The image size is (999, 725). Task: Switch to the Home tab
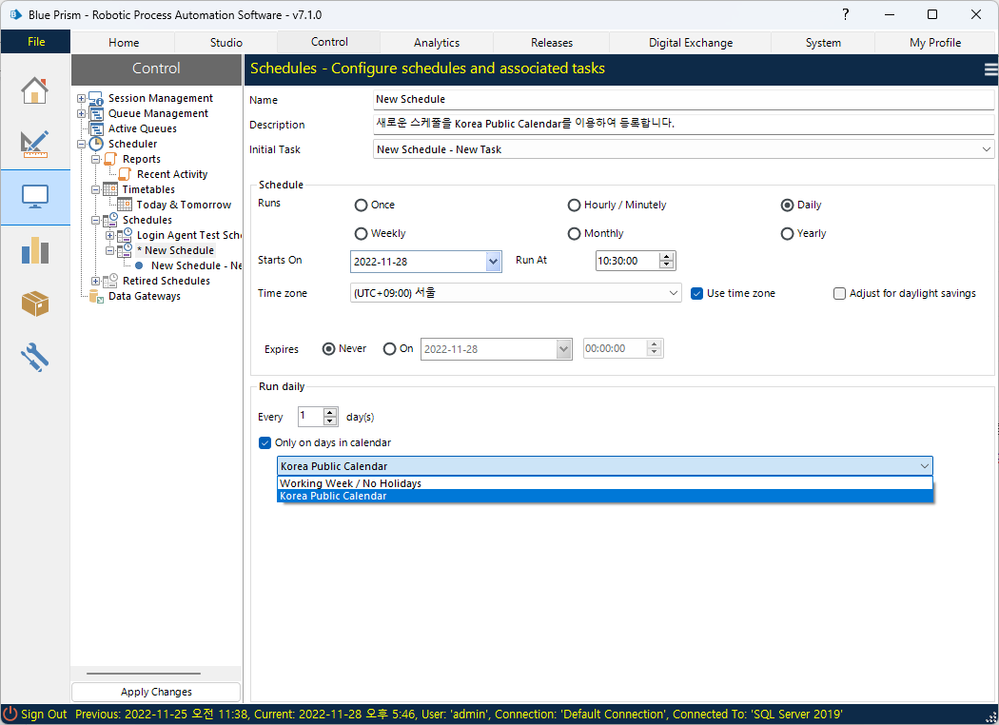[x=124, y=43]
